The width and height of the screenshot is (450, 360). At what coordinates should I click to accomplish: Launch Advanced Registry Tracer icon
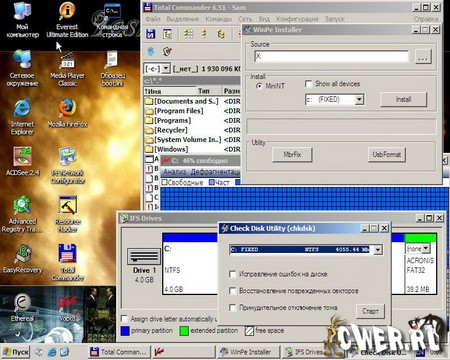(22, 214)
